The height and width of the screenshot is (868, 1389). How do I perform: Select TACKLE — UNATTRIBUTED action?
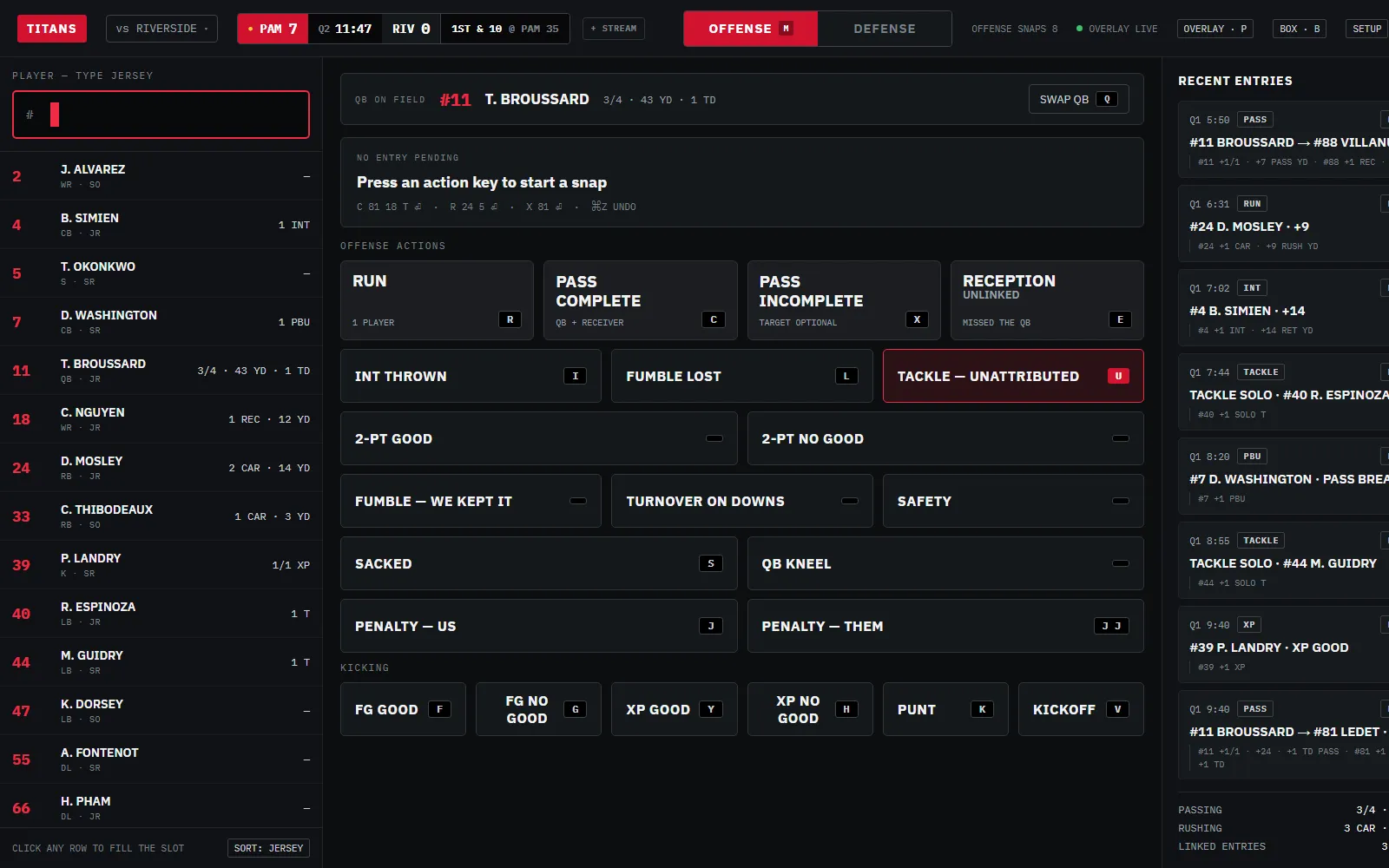tap(1013, 376)
